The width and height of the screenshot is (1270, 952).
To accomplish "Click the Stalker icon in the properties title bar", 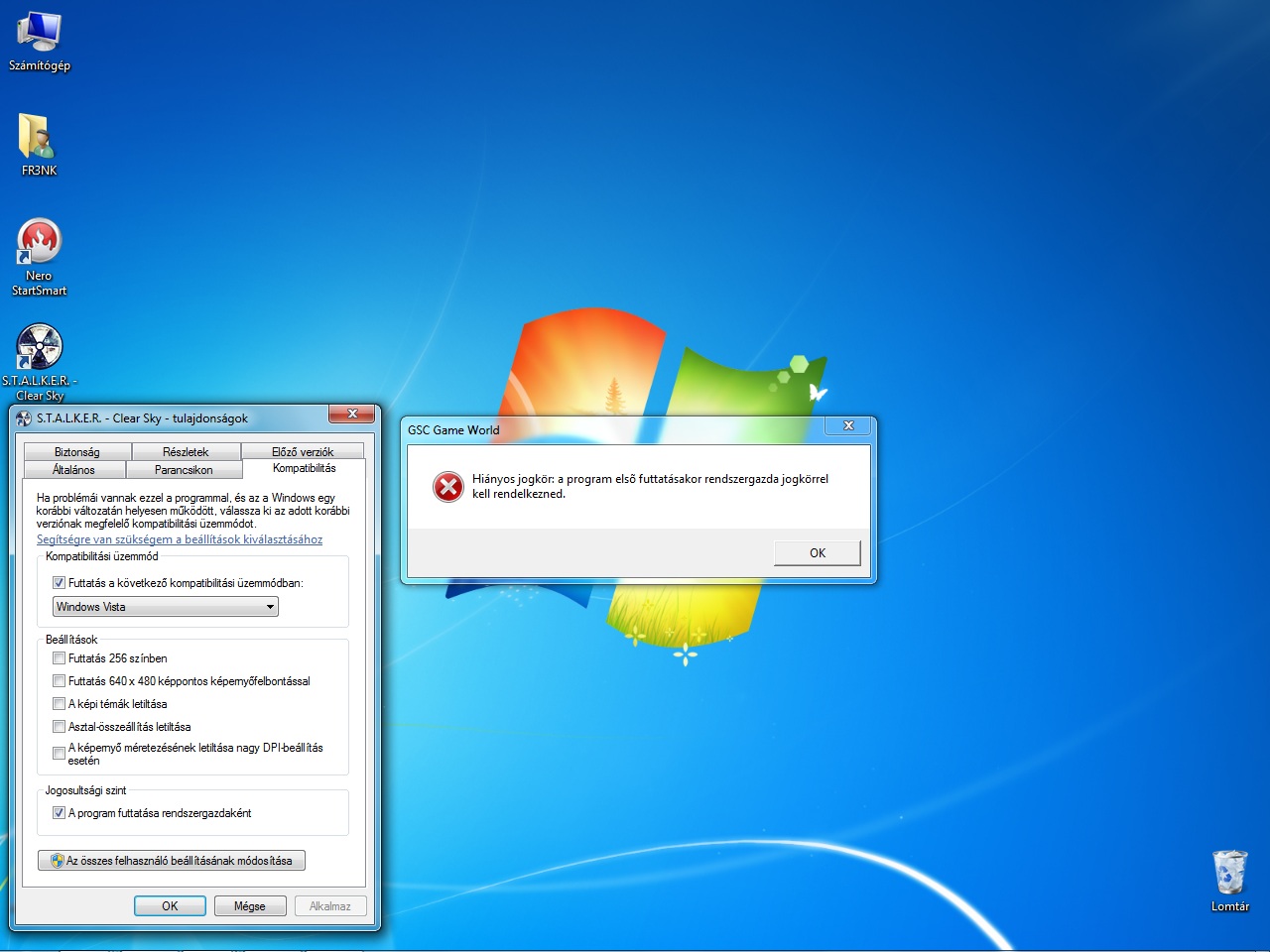I will (24, 418).
